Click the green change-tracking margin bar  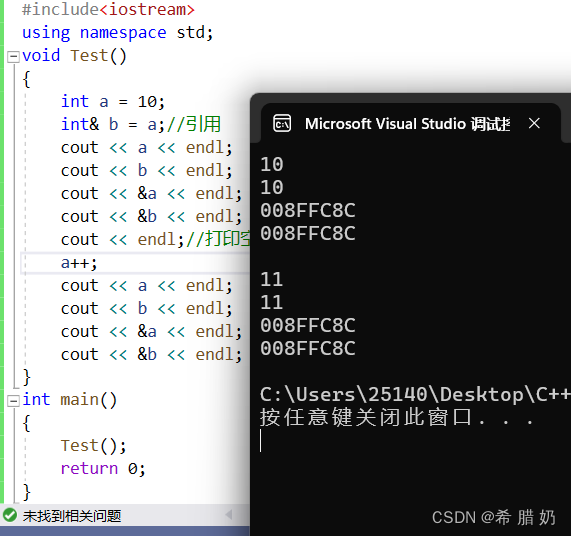tap(2, 251)
